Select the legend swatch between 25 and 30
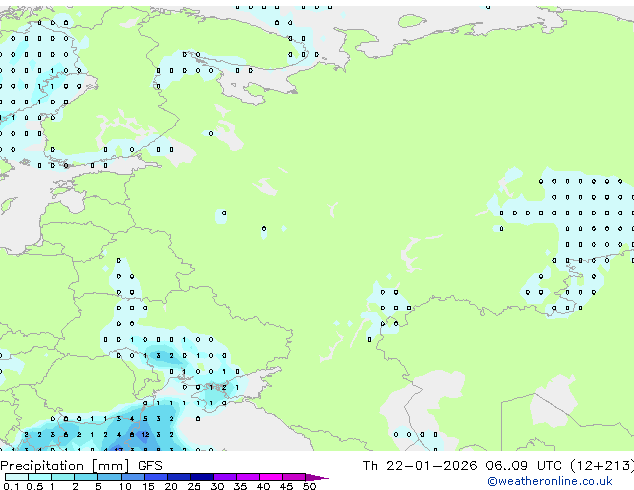 pos(202,477)
